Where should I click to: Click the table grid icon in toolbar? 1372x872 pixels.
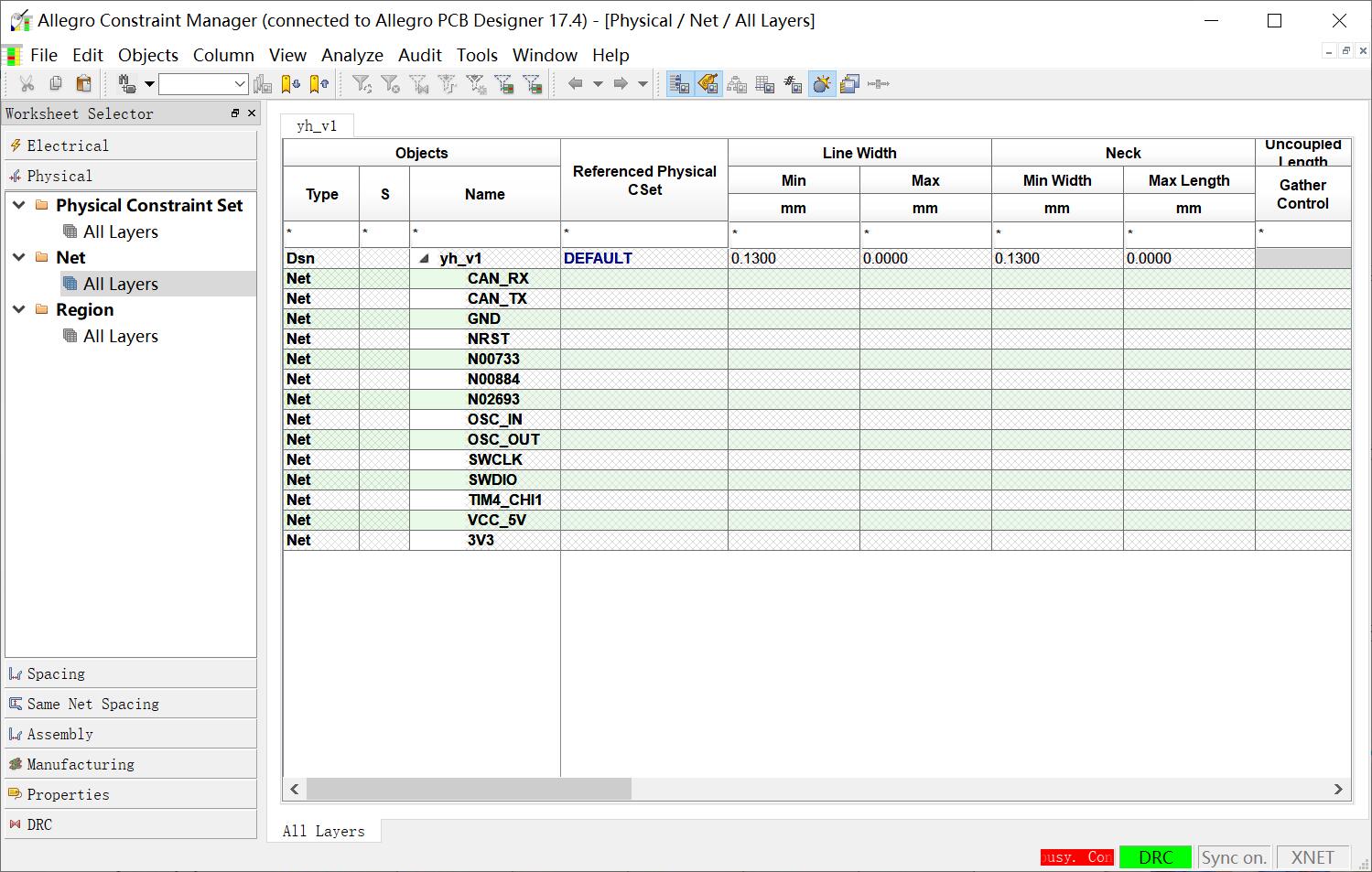[x=765, y=84]
